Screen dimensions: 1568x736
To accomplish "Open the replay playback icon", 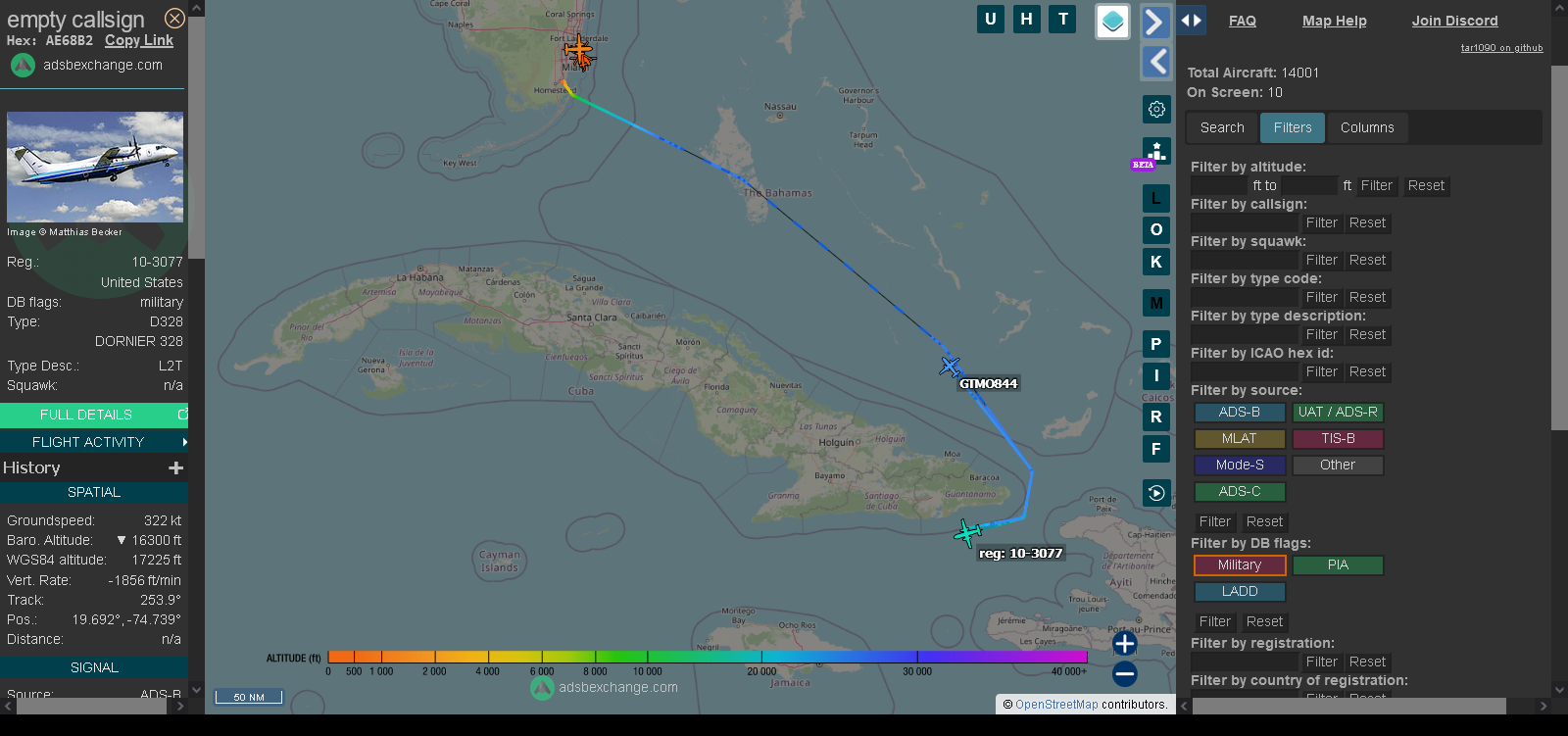I will (x=1156, y=493).
